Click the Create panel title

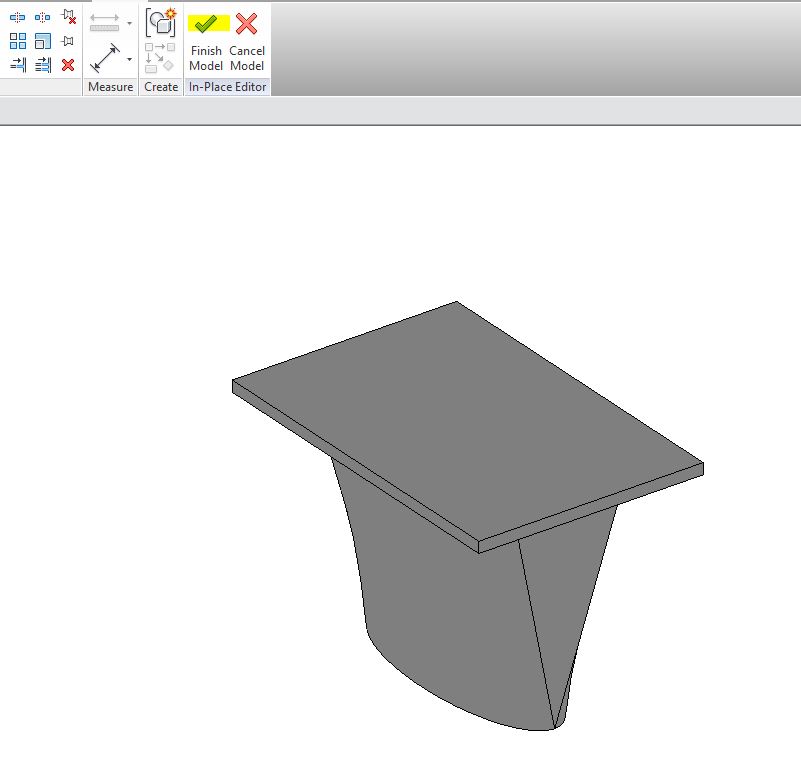click(x=161, y=87)
